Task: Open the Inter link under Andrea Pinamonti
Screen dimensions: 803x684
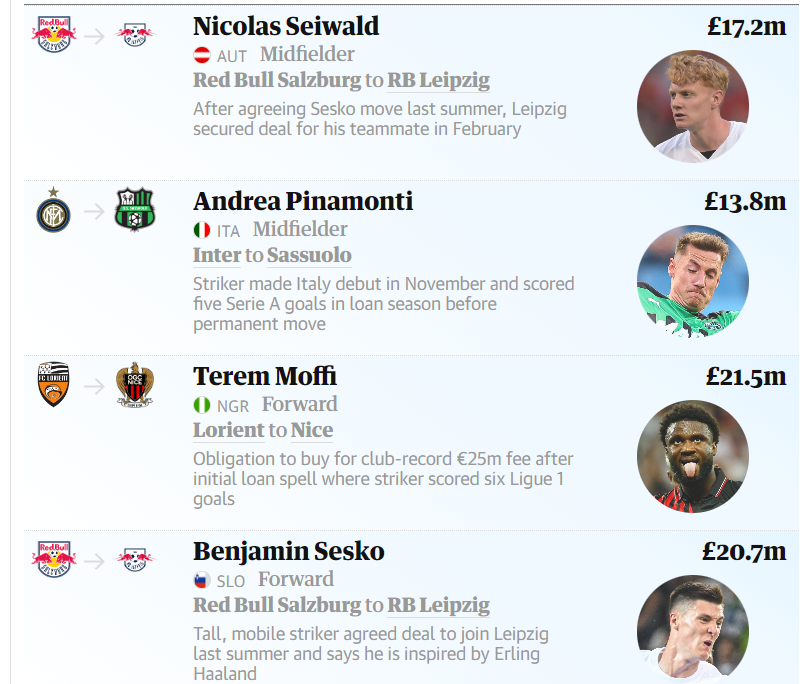Action: (x=217, y=255)
